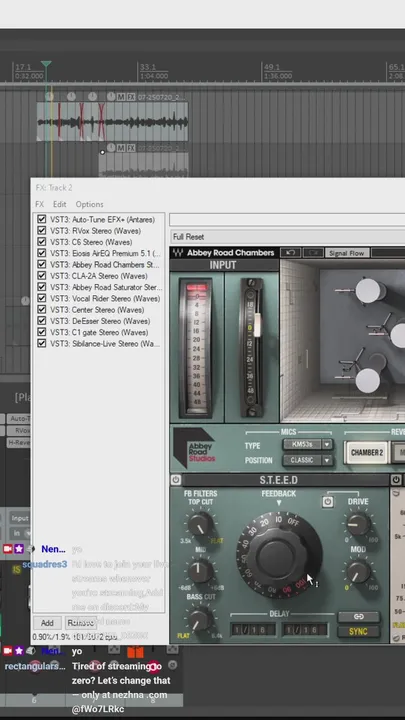Open the mic Position dropdown arrow
This screenshot has height=720, width=405.
click(327, 460)
